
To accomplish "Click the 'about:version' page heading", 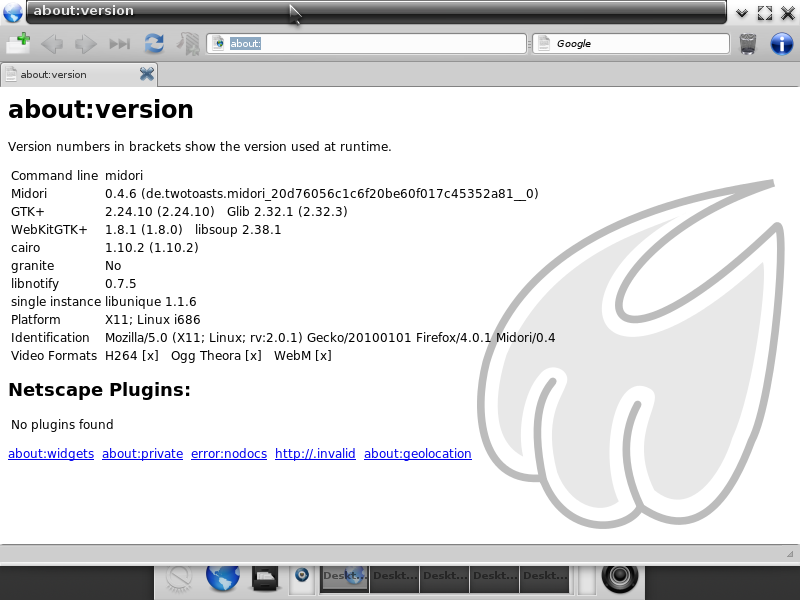I will point(101,109).
